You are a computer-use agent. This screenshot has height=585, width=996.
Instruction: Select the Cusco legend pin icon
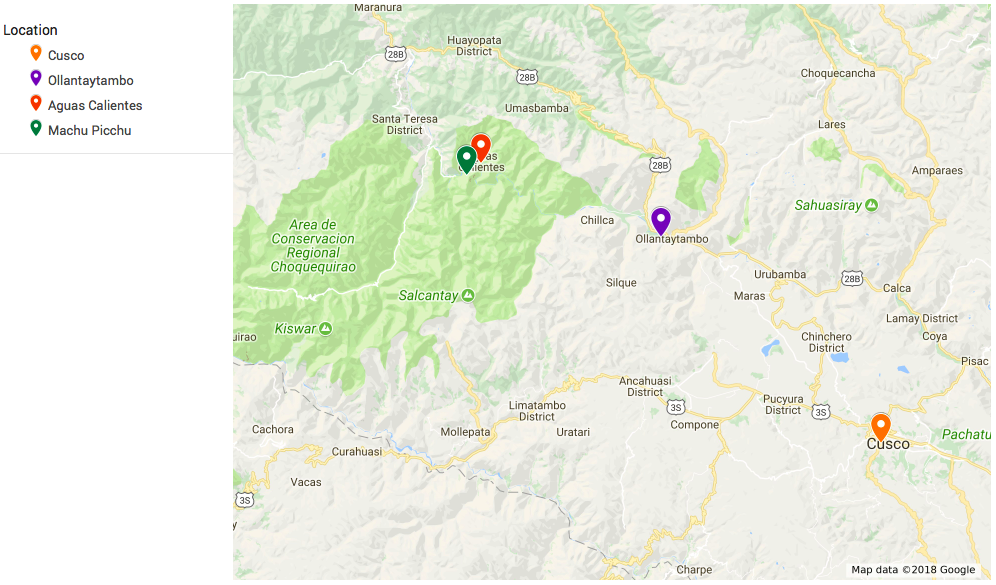coord(36,53)
